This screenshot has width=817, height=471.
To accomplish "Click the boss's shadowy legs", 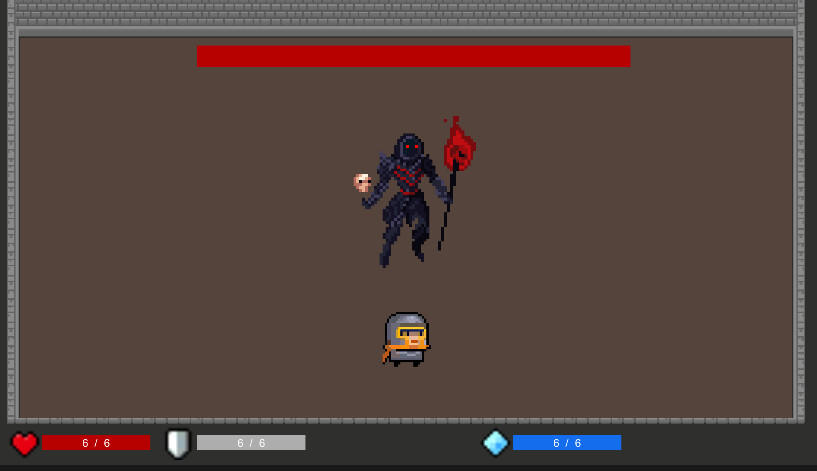I will pos(403,235).
